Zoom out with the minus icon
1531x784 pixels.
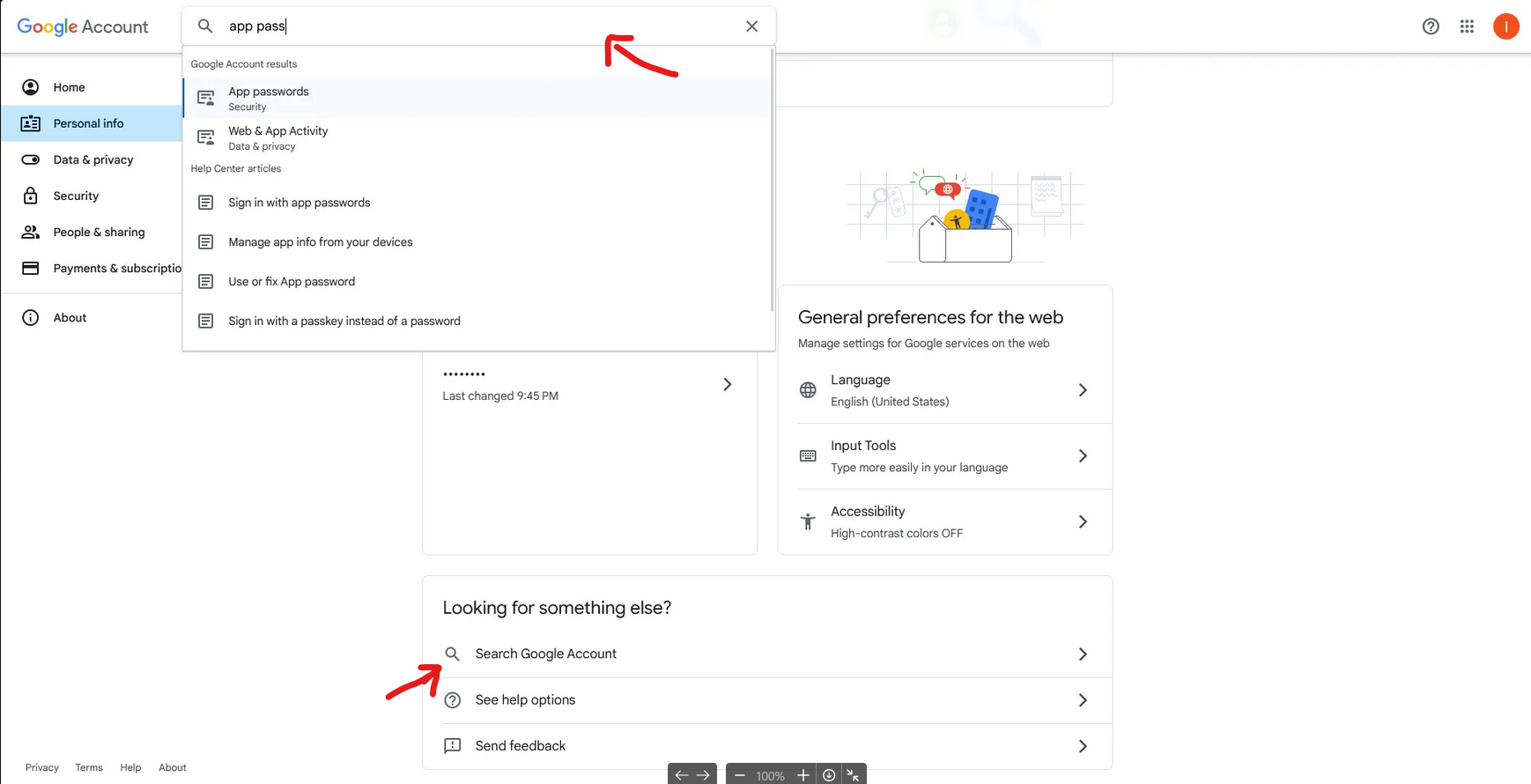(x=740, y=775)
